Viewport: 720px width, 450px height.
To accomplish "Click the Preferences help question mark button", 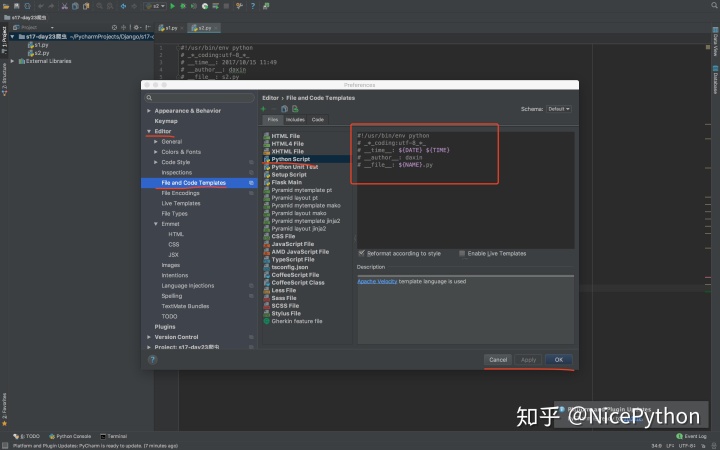I will coord(152,360).
